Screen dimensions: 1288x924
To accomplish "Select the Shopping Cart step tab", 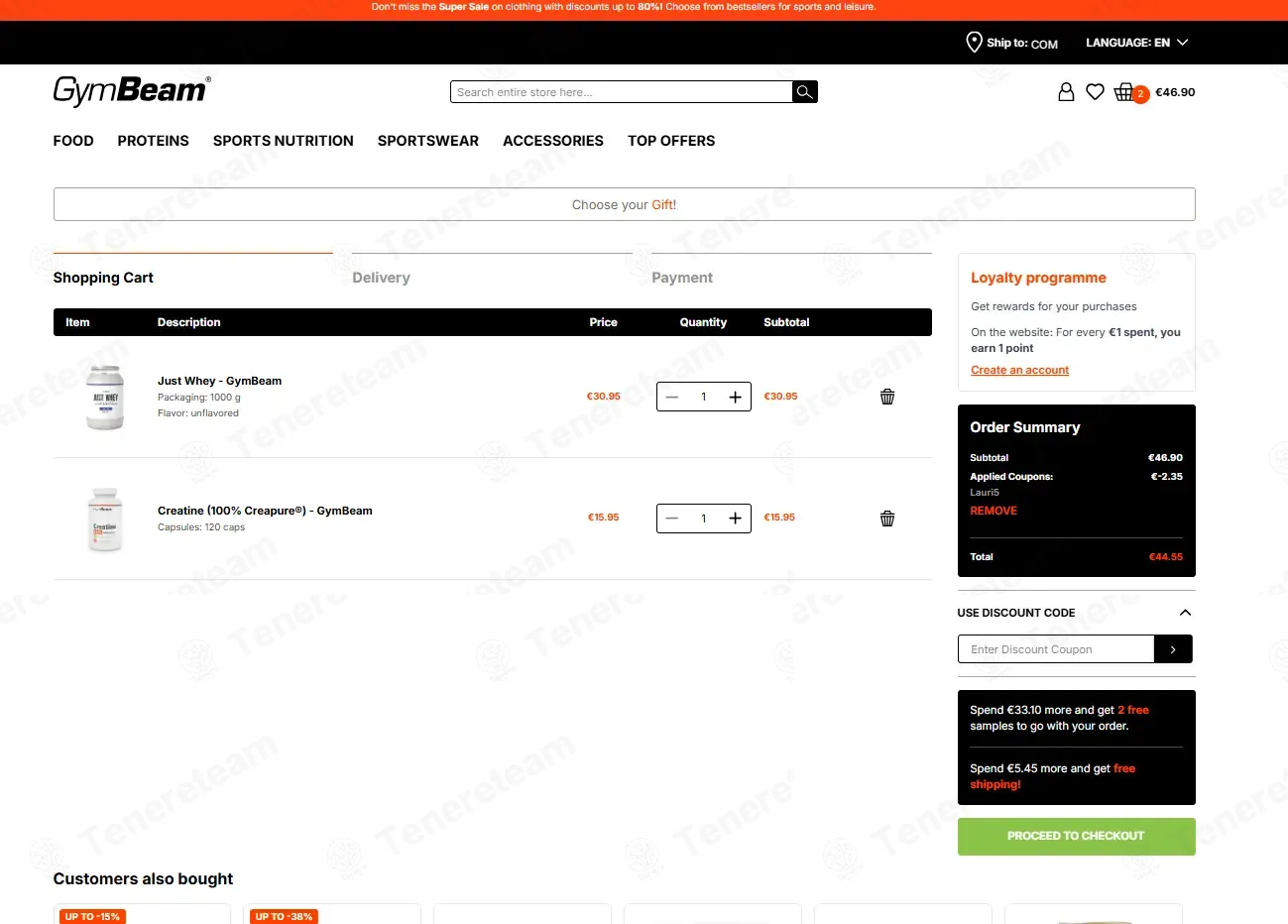I will pyautogui.click(x=103, y=278).
